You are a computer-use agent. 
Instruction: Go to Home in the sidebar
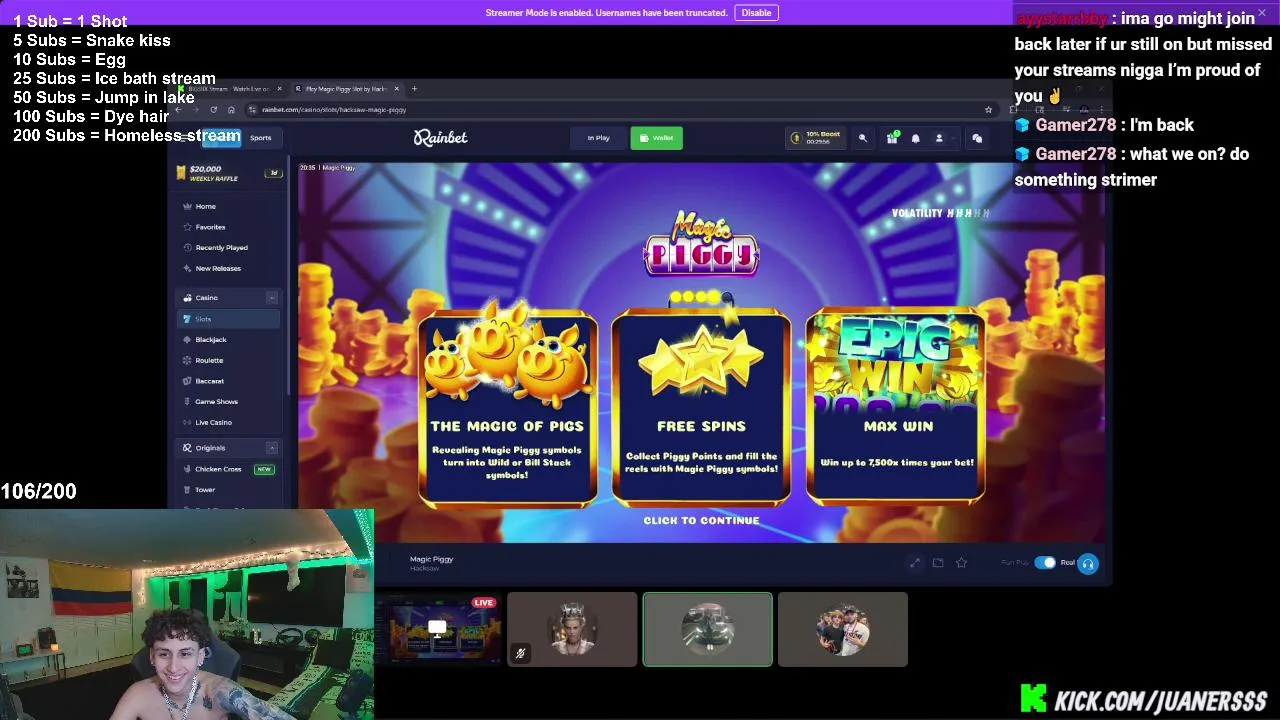229,206
